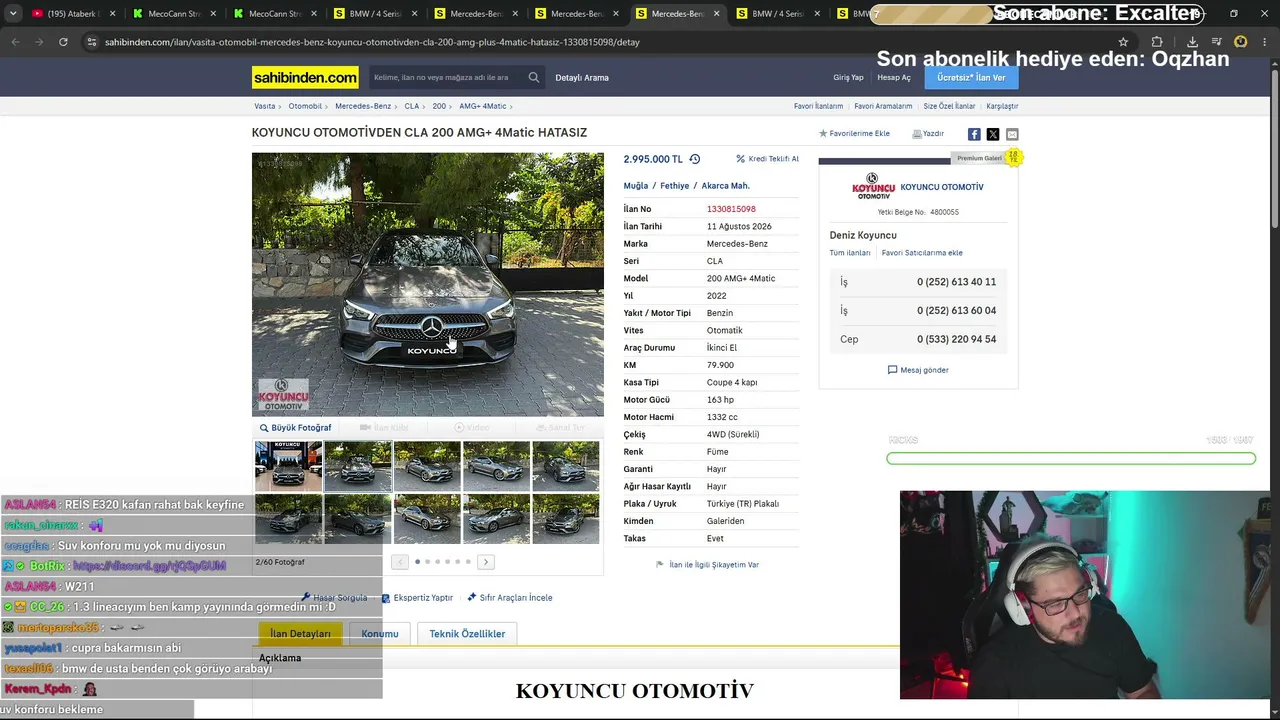Open the browser downloads icon
The height and width of the screenshot is (720, 1280).
point(1192,42)
